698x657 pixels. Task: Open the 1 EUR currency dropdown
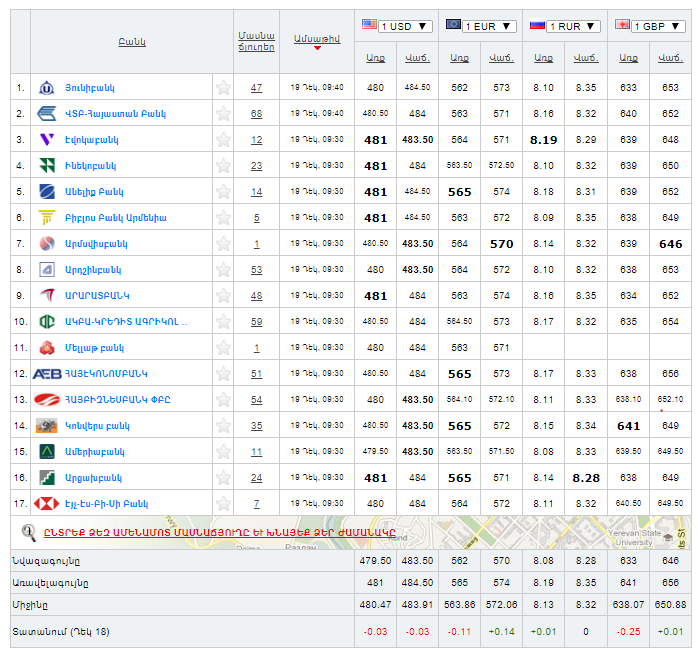[x=489, y=26]
